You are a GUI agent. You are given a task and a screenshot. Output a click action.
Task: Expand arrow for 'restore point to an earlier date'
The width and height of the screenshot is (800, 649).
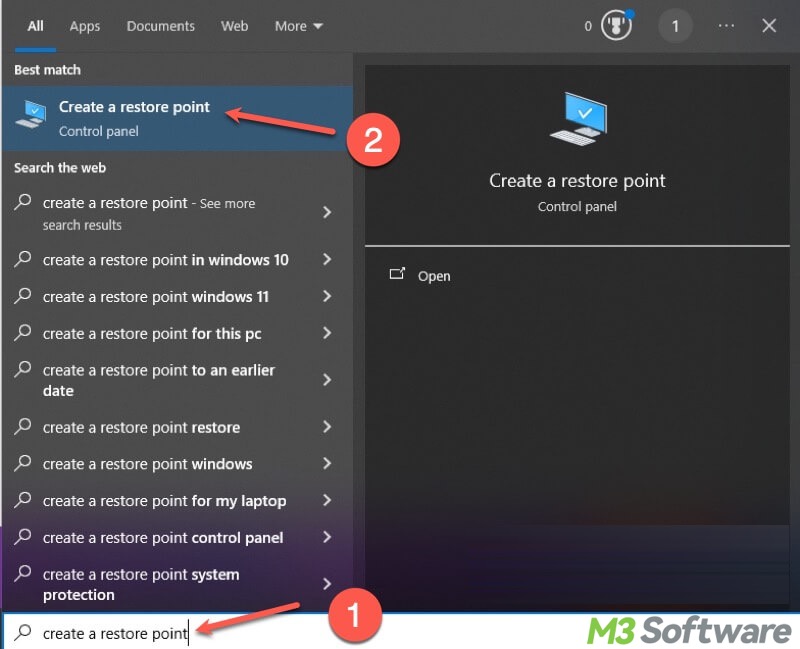coord(327,380)
